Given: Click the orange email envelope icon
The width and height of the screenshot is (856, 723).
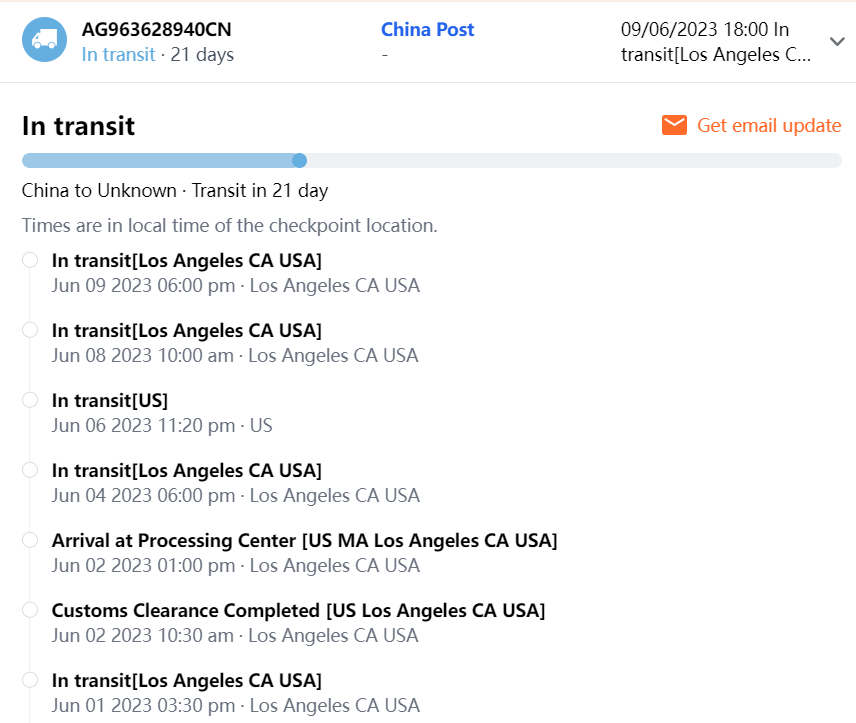Looking at the screenshot, I should (x=674, y=125).
